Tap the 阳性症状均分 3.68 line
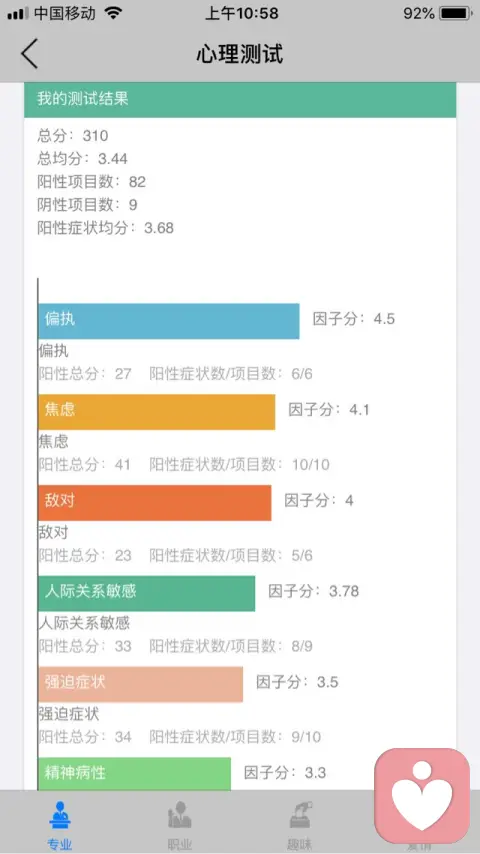This screenshot has height=854, width=480. (x=105, y=228)
